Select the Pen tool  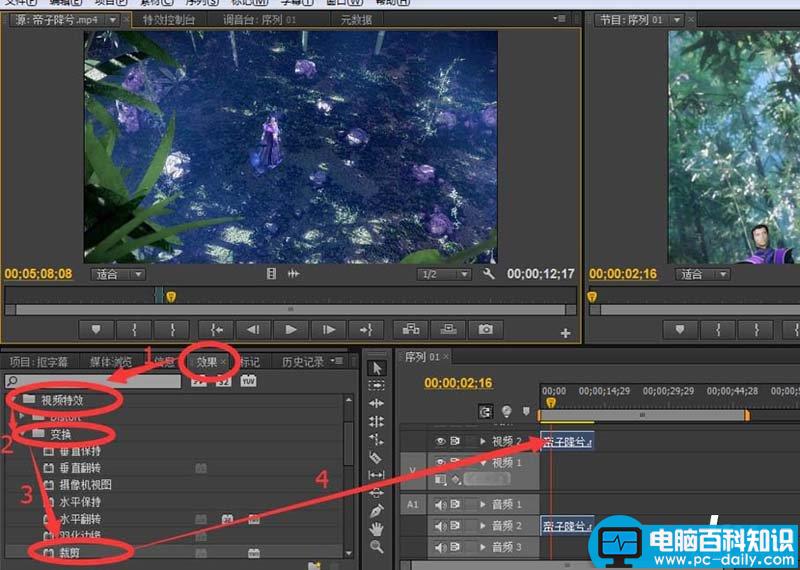(377, 511)
